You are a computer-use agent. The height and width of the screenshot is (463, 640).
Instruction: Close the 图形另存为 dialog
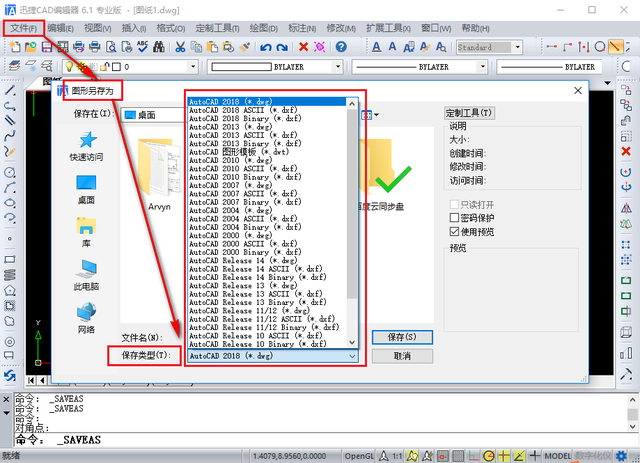[578, 90]
